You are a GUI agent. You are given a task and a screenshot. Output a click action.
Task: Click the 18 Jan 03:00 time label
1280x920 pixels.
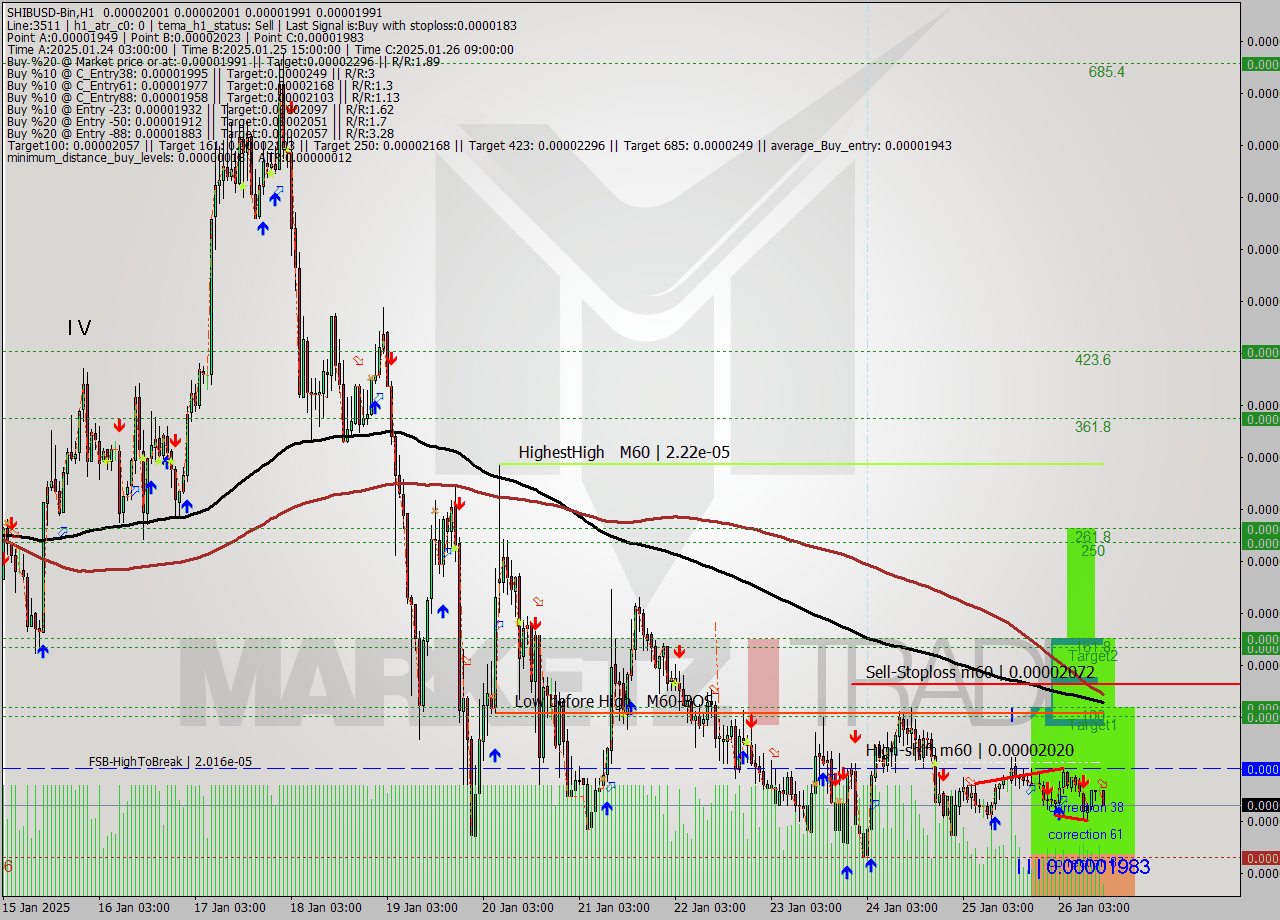tap(327, 908)
